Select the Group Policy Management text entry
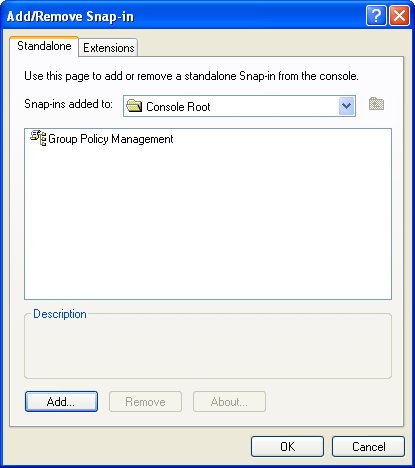Screen dimensions: 415x468 (x=111, y=139)
